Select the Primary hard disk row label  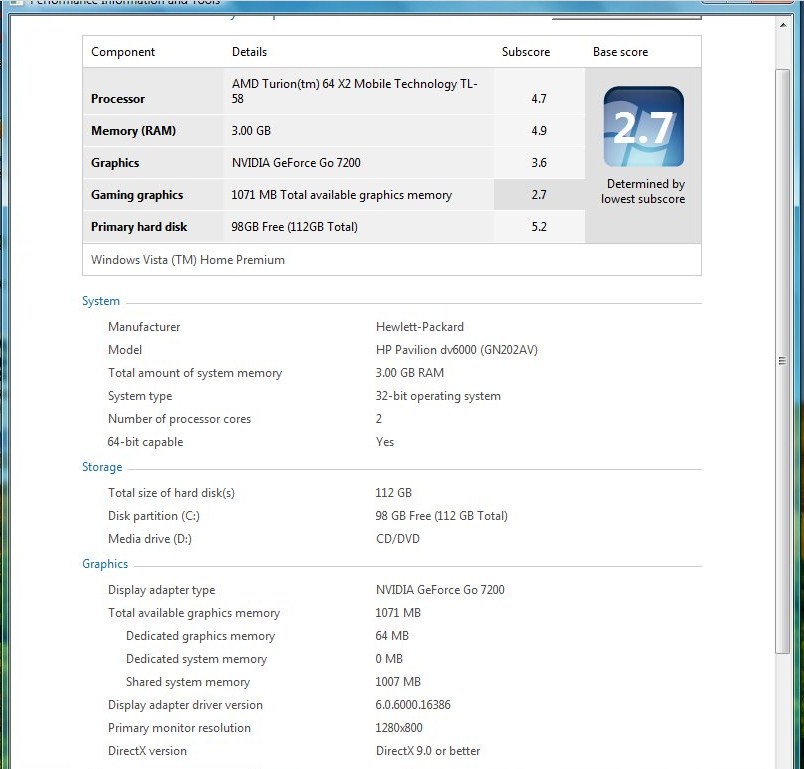point(139,227)
